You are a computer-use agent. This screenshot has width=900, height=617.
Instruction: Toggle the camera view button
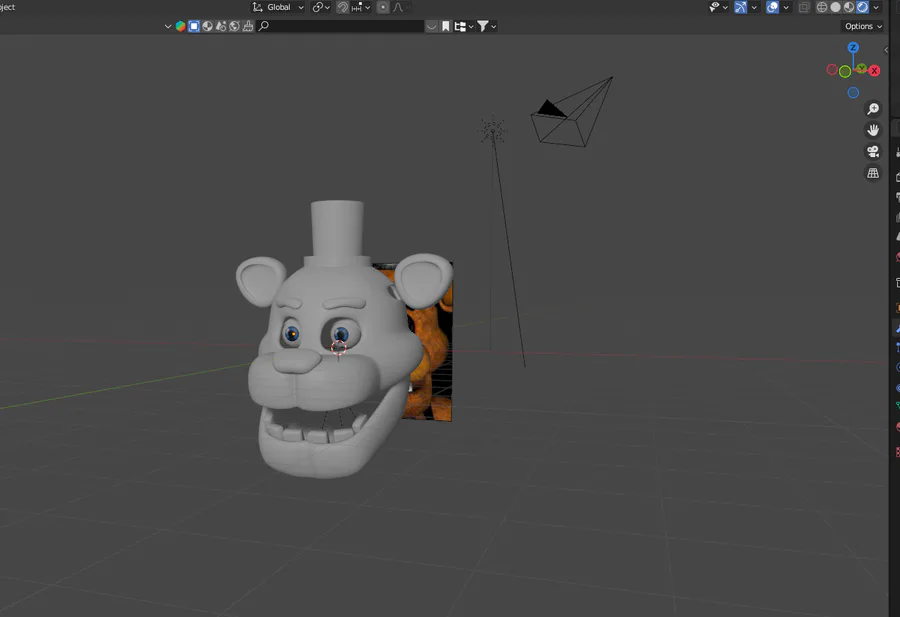pos(873,152)
